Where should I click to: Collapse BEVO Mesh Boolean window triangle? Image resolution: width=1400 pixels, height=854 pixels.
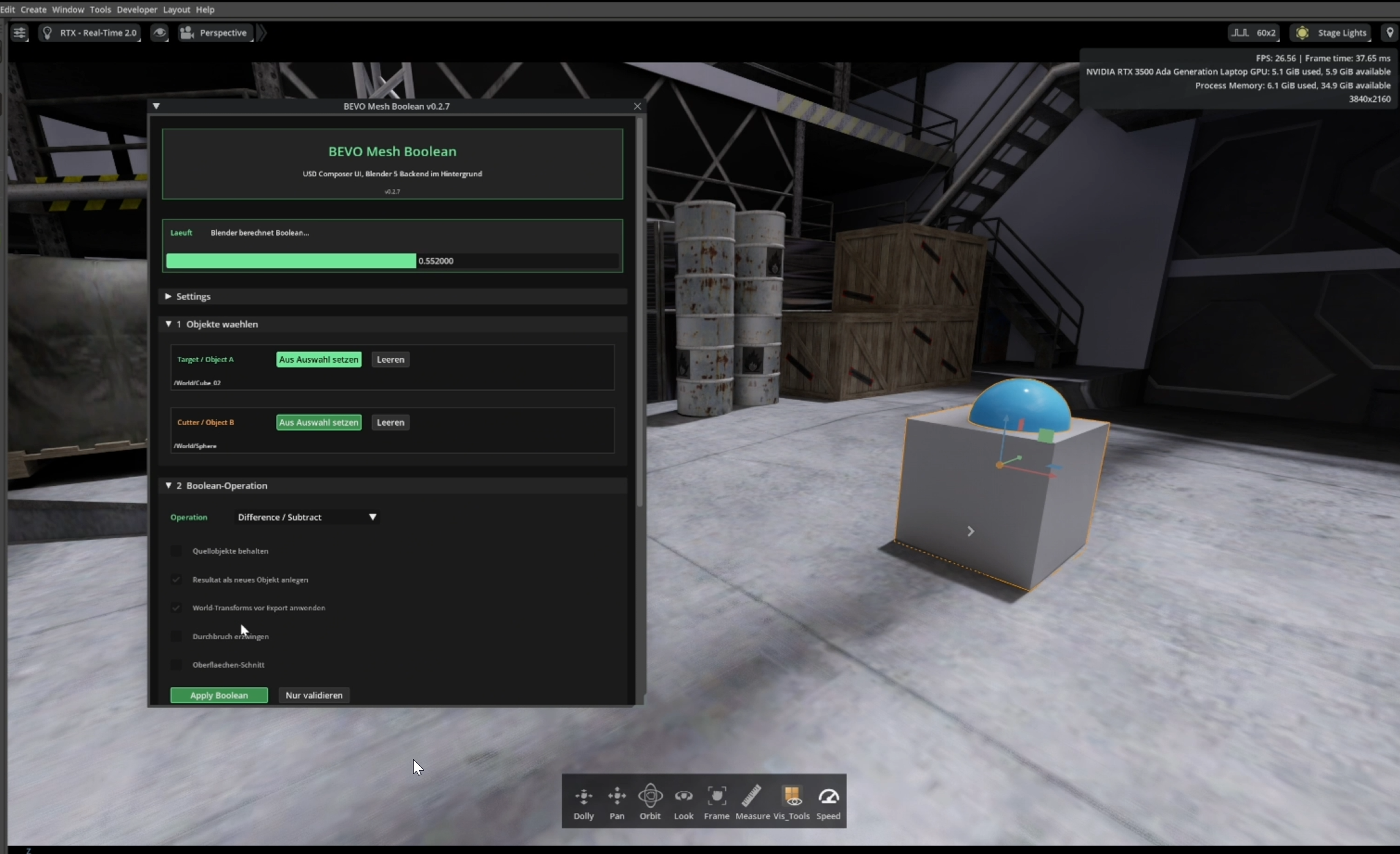[157, 106]
